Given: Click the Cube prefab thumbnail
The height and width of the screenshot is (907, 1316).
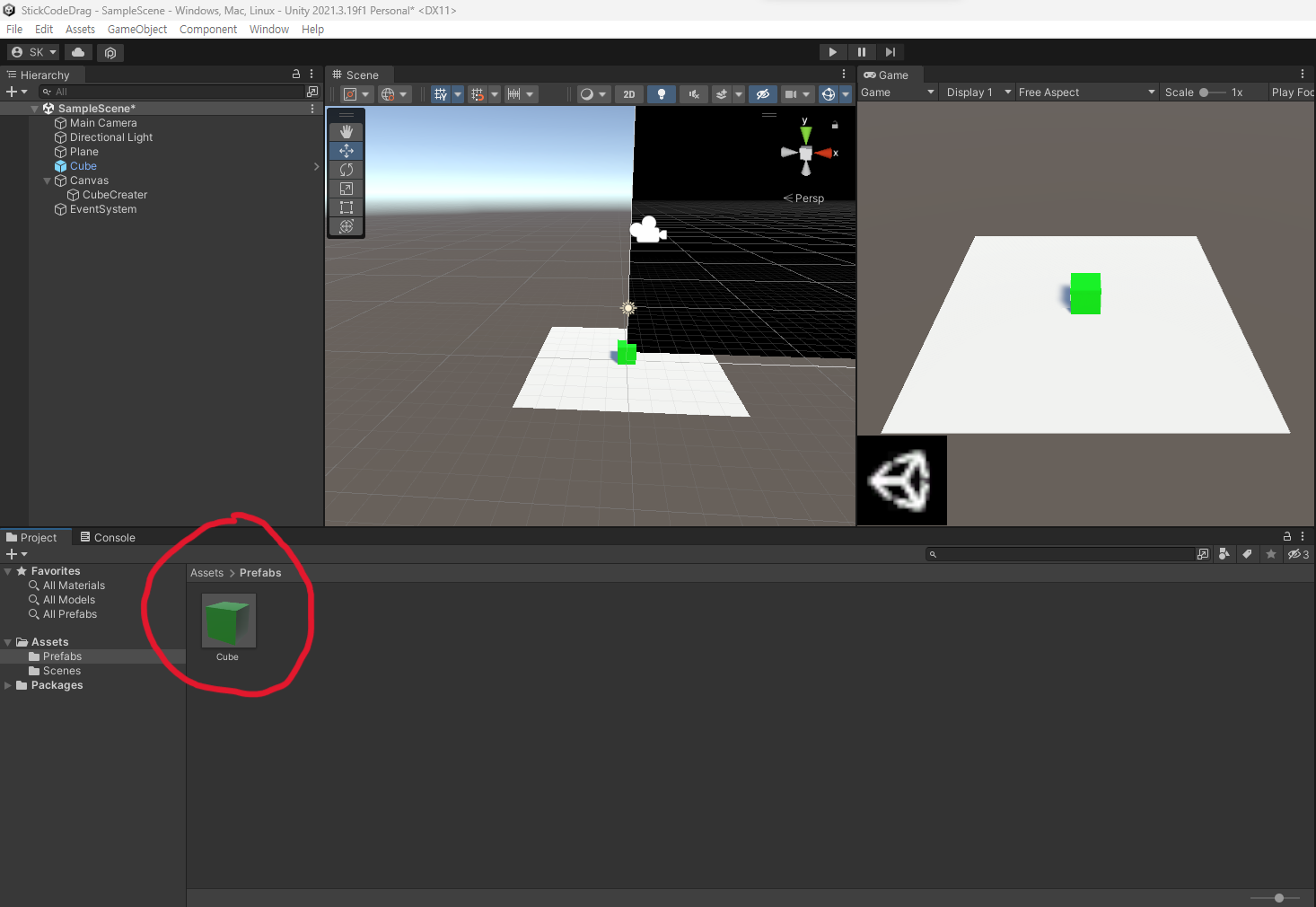Looking at the screenshot, I should (x=228, y=621).
